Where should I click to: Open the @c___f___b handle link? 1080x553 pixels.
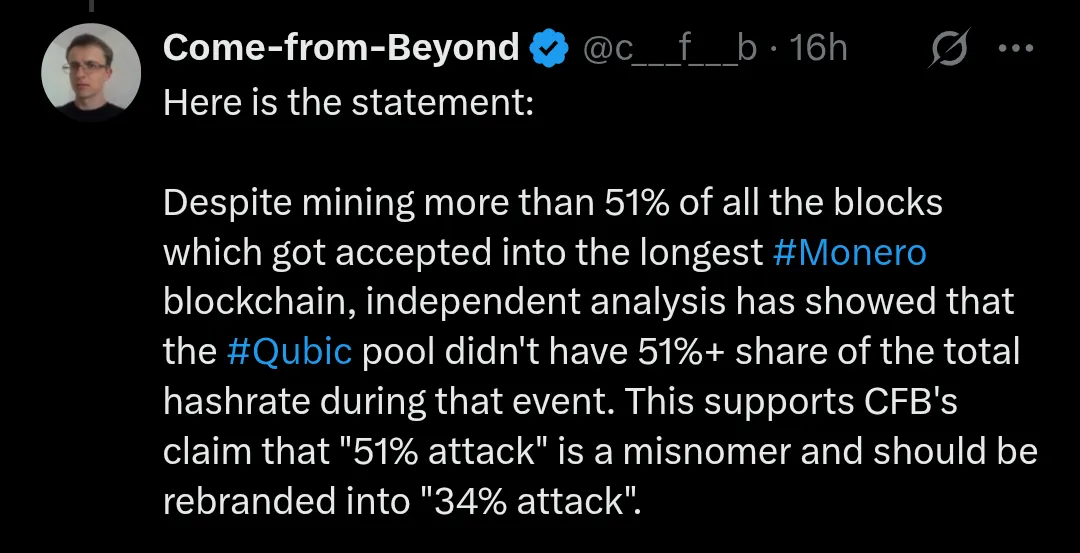[669, 48]
